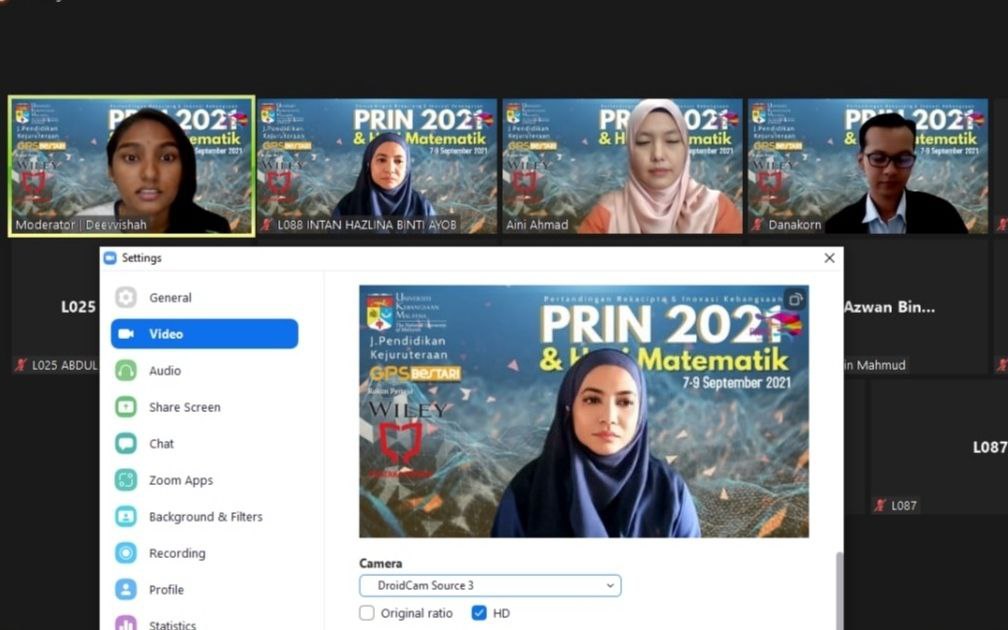
Task: Click the Azwan Bin... participant tile
Action: [x=915, y=309]
